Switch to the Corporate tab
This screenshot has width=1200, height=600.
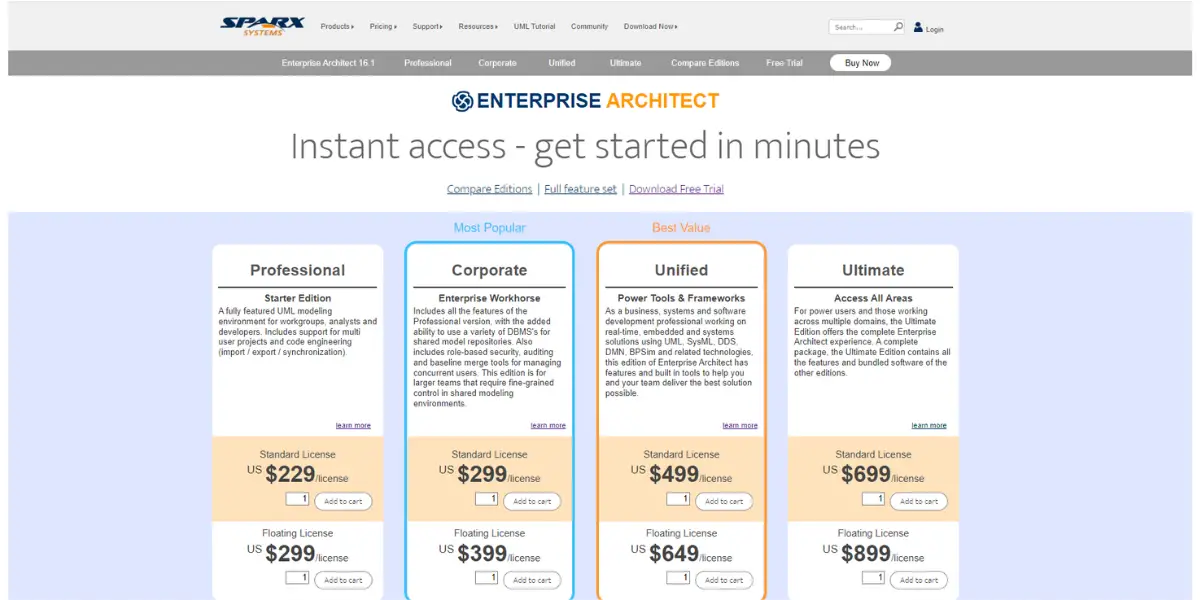coord(497,63)
